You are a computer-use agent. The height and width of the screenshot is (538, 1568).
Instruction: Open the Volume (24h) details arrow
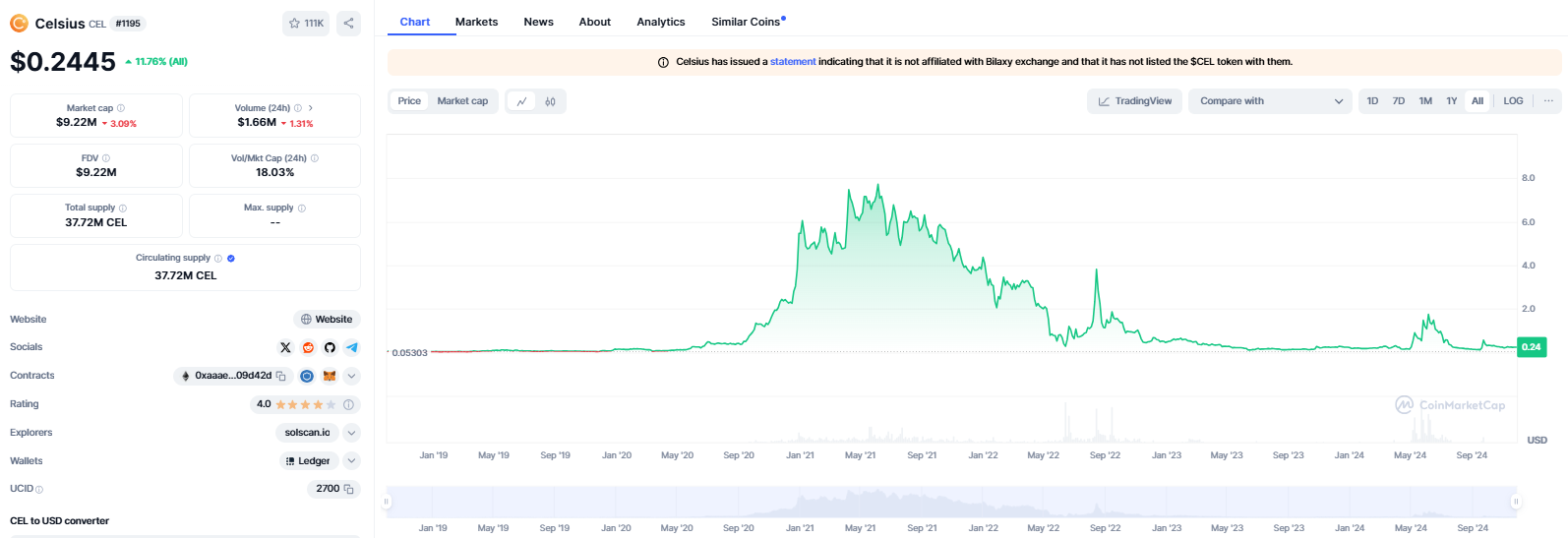point(311,108)
